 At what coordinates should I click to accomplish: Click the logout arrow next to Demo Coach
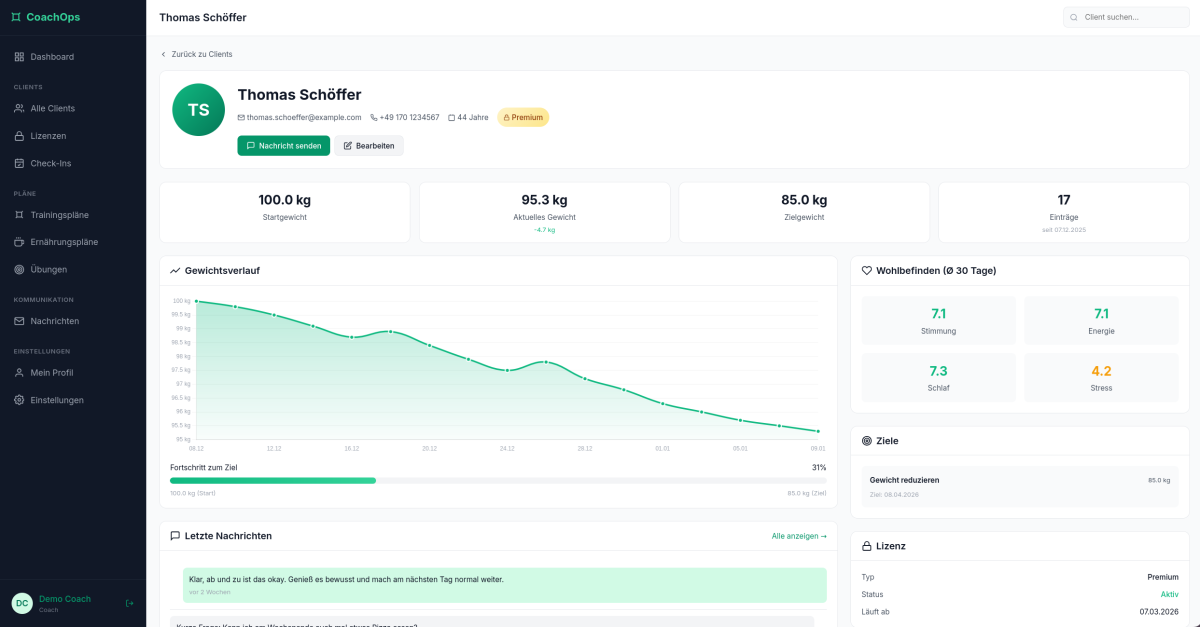[128, 603]
